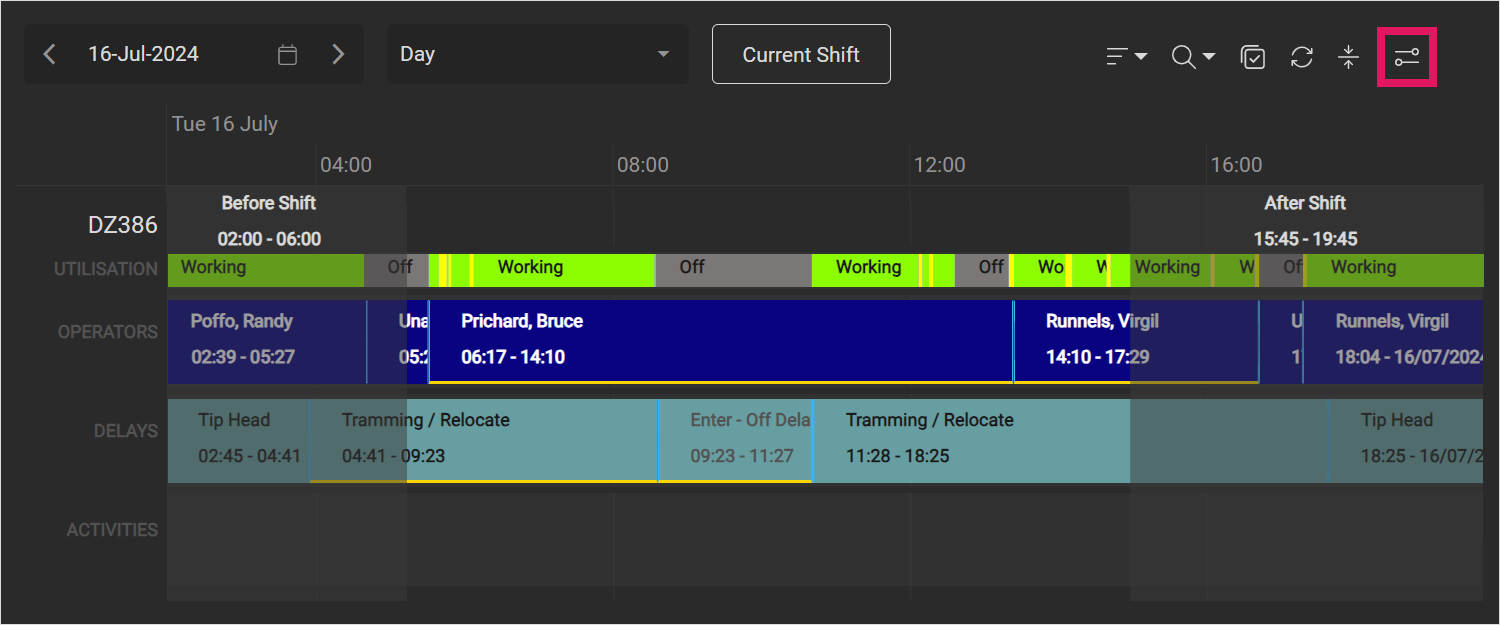Screen dimensions: 1500x625
Task: Go to next date arrow
Action: click(x=338, y=54)
